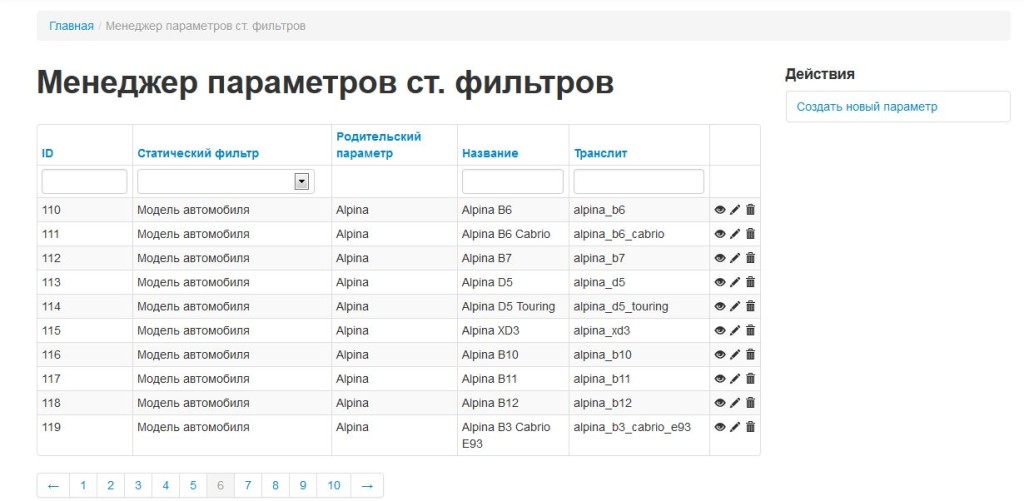
Task: Open pagination page 5
Action: point(193,485)
